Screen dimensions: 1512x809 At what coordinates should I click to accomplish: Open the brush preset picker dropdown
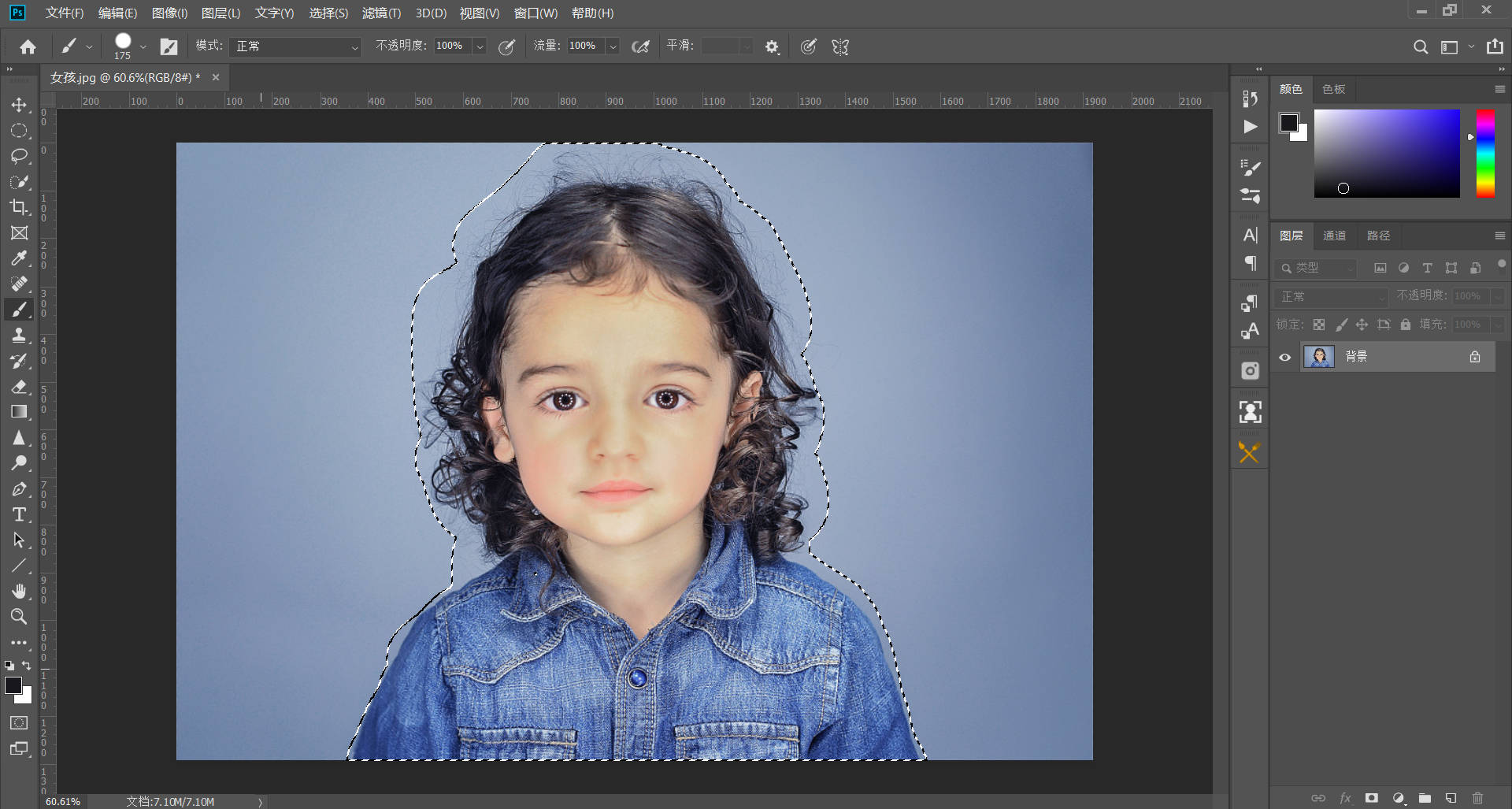tap(143, 46)
